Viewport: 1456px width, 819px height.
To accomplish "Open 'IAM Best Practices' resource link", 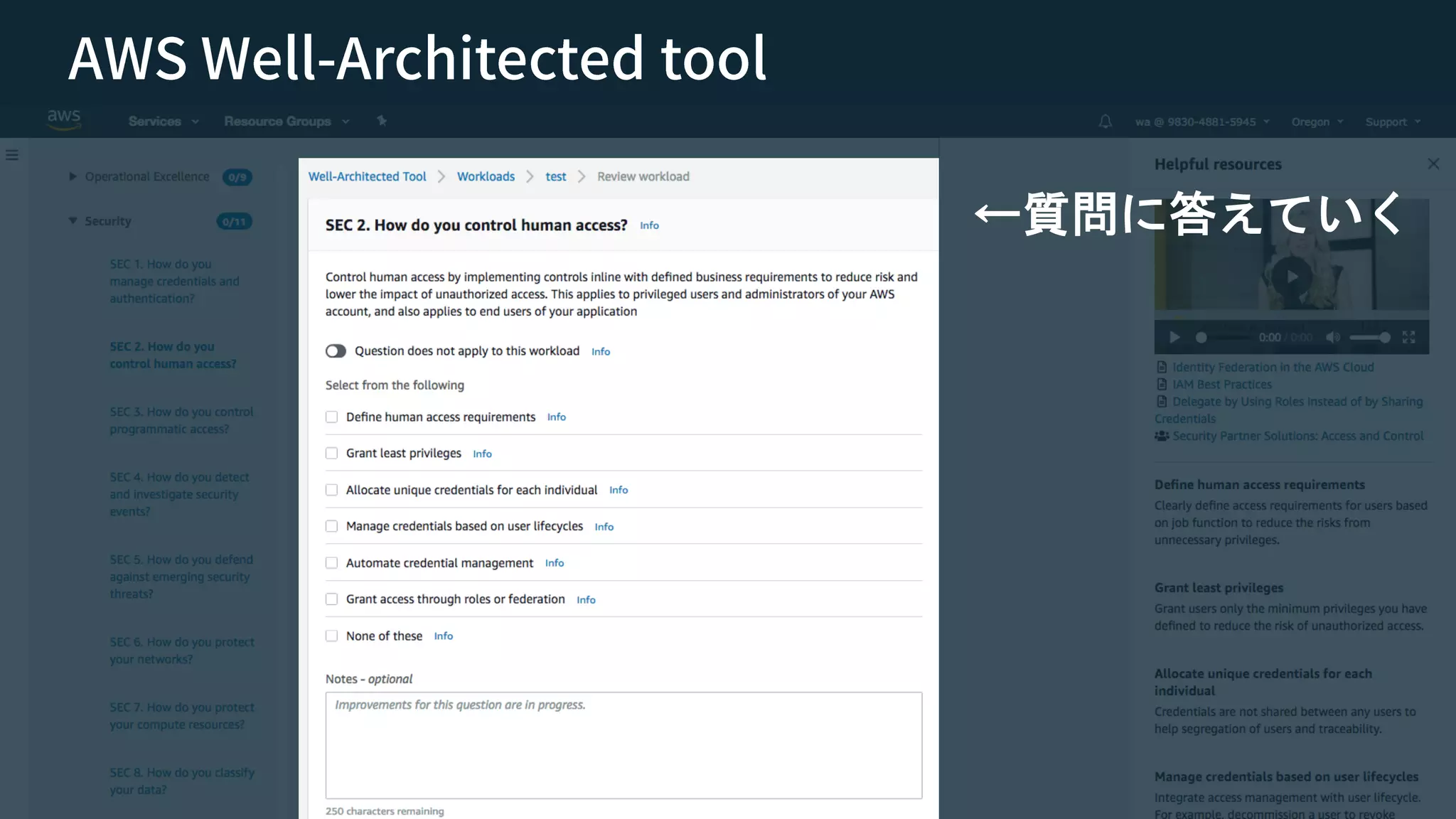I will 1221,385.
